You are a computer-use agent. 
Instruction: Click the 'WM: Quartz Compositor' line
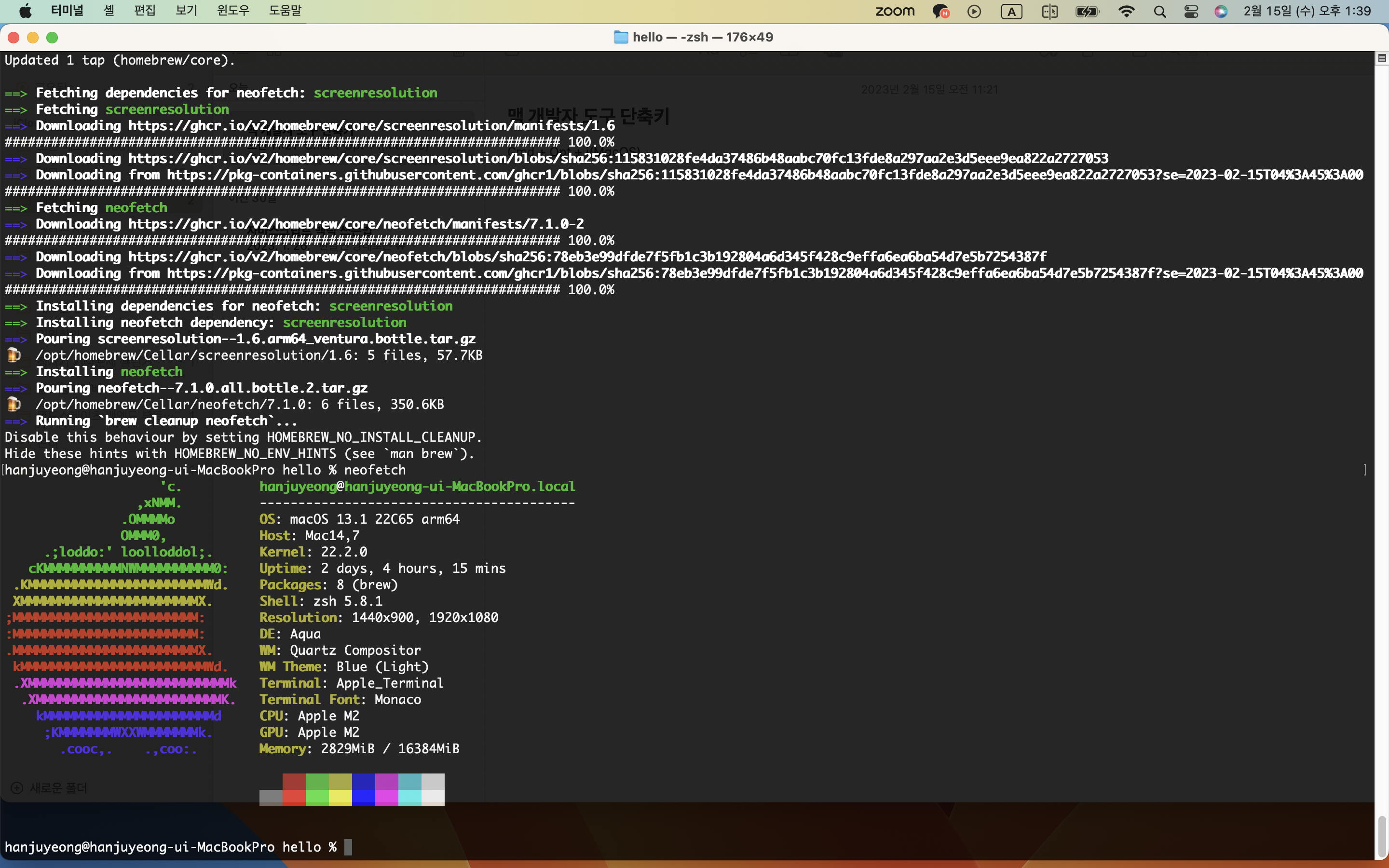(x=340, y=651)
